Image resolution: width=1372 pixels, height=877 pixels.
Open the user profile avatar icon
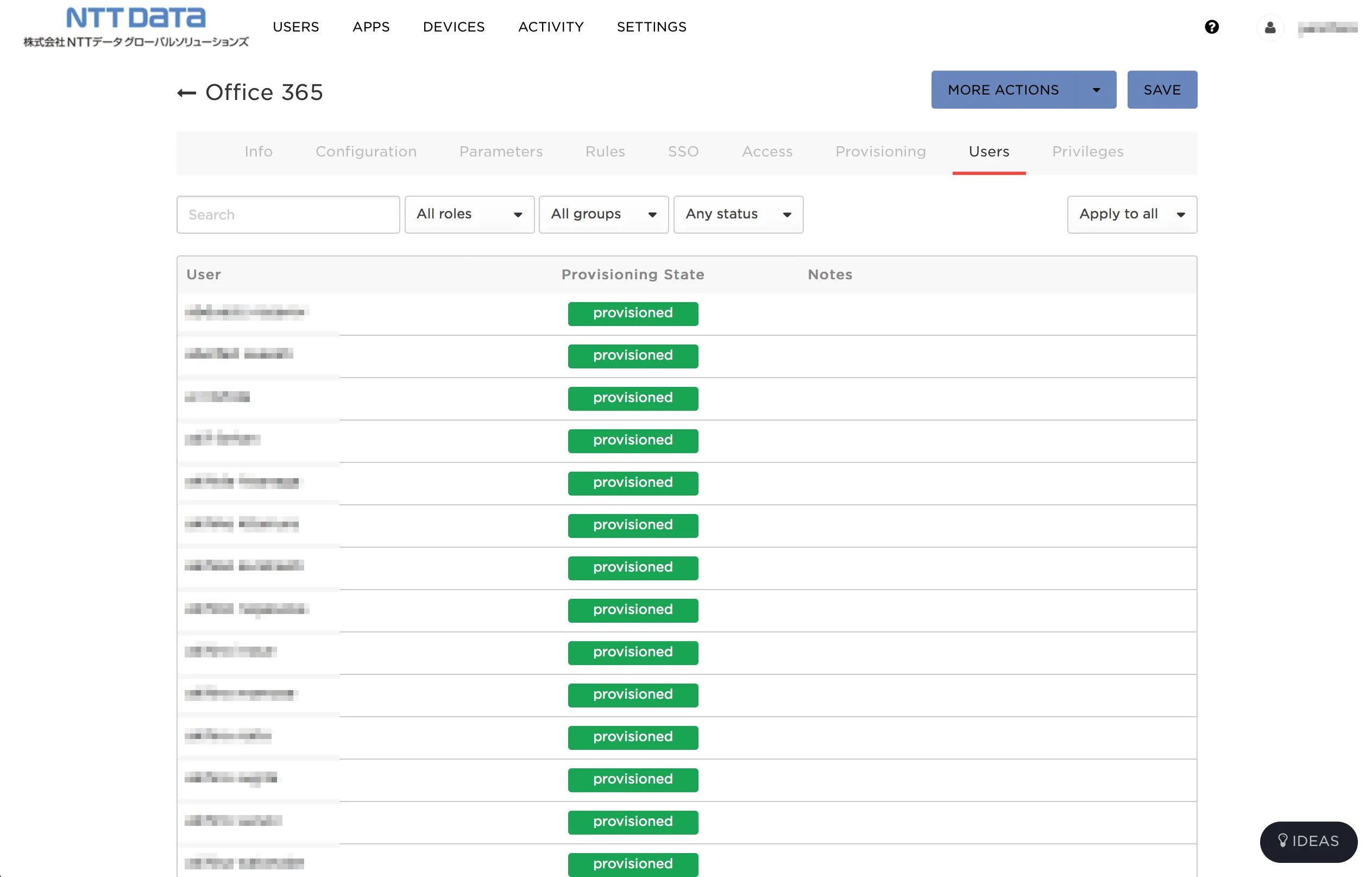tap(1269, 27)
